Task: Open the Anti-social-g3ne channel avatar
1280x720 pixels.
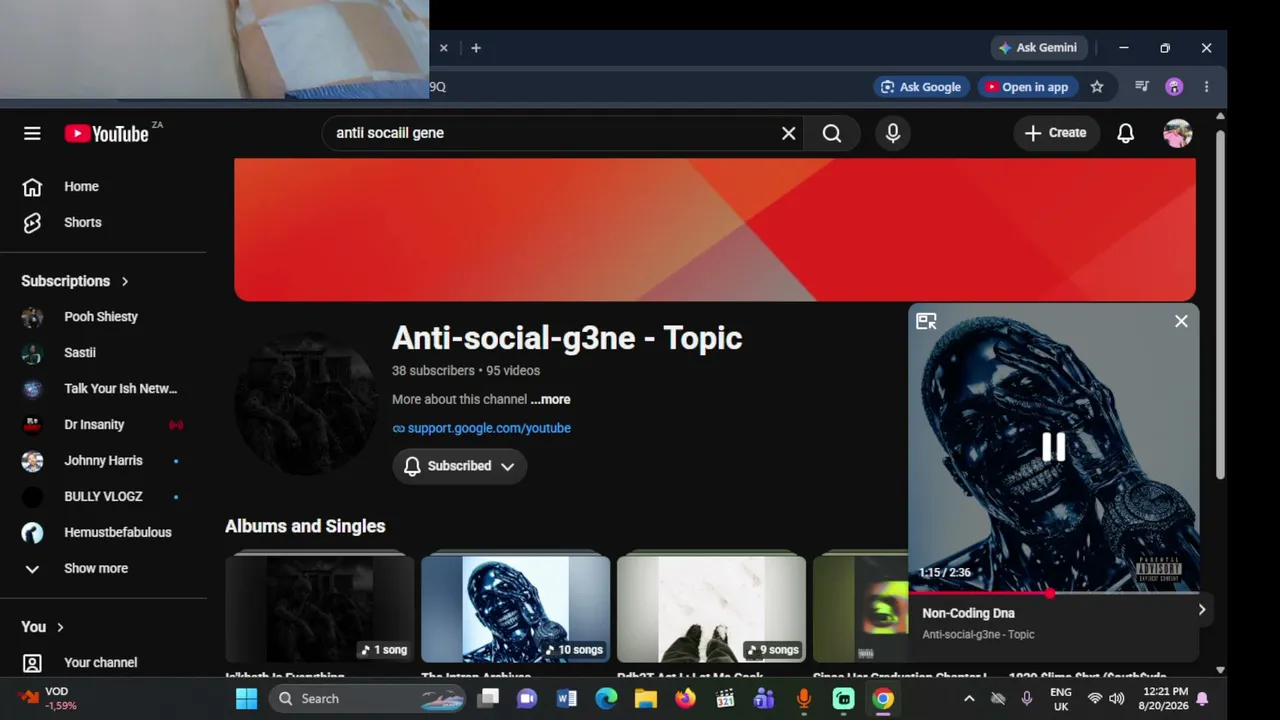Action: coord(306,403)
